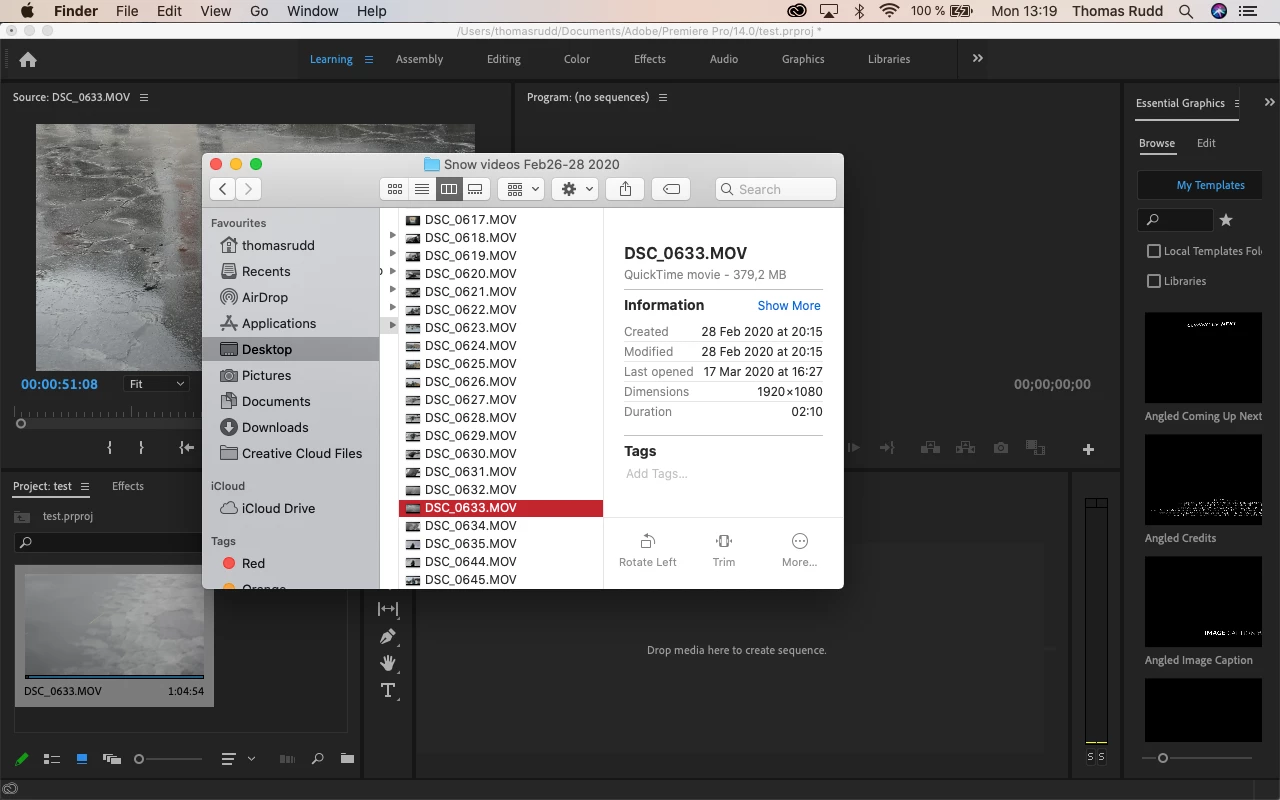Open Source panel menu next to DSC_0633.MOV
1280x800 pixels.
pyautogui.click(x=144, y=97)
